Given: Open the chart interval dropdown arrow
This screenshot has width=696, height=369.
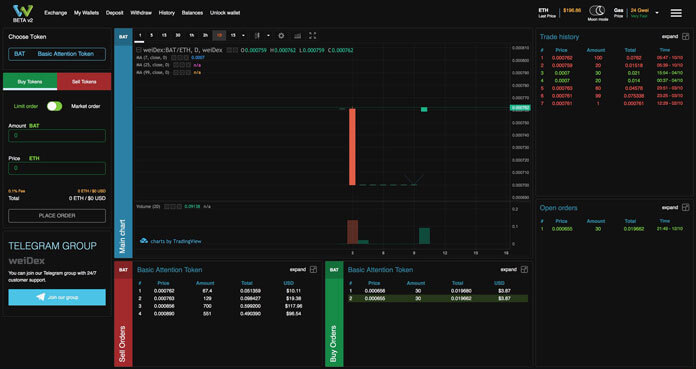Looking at the screenshot, I should click(x=244, y=36).
